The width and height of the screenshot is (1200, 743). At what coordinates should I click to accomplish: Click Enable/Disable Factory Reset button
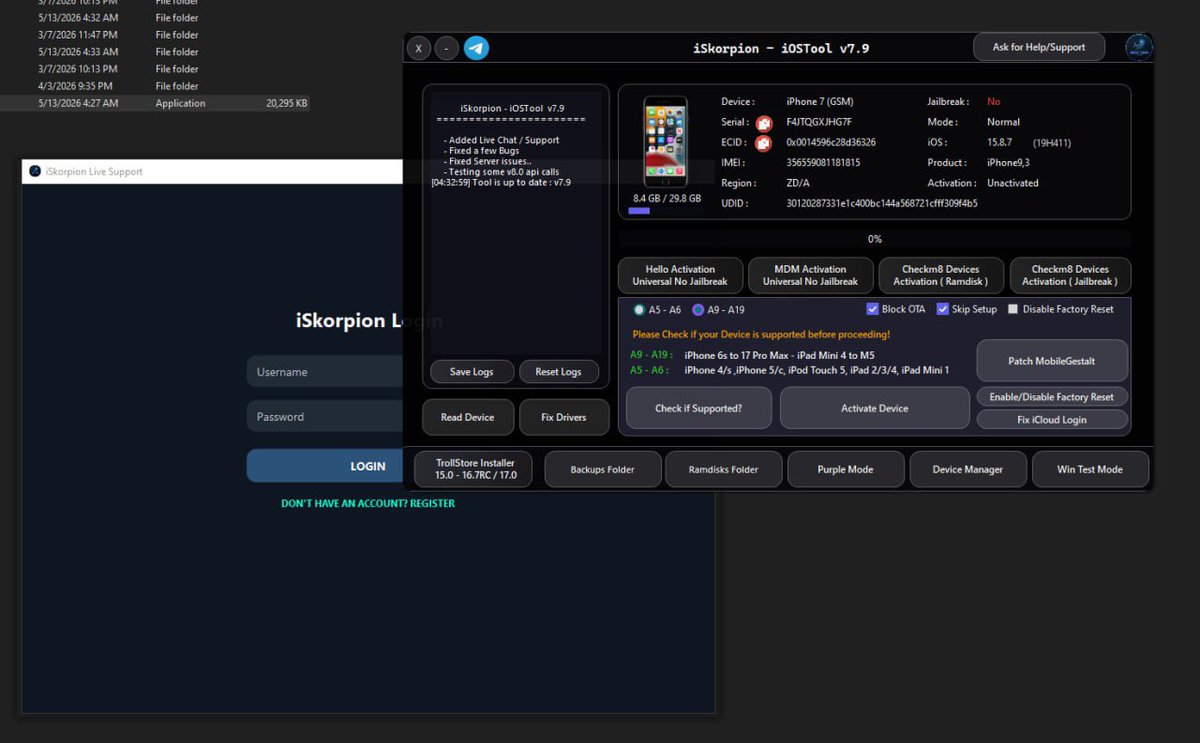1052,397
